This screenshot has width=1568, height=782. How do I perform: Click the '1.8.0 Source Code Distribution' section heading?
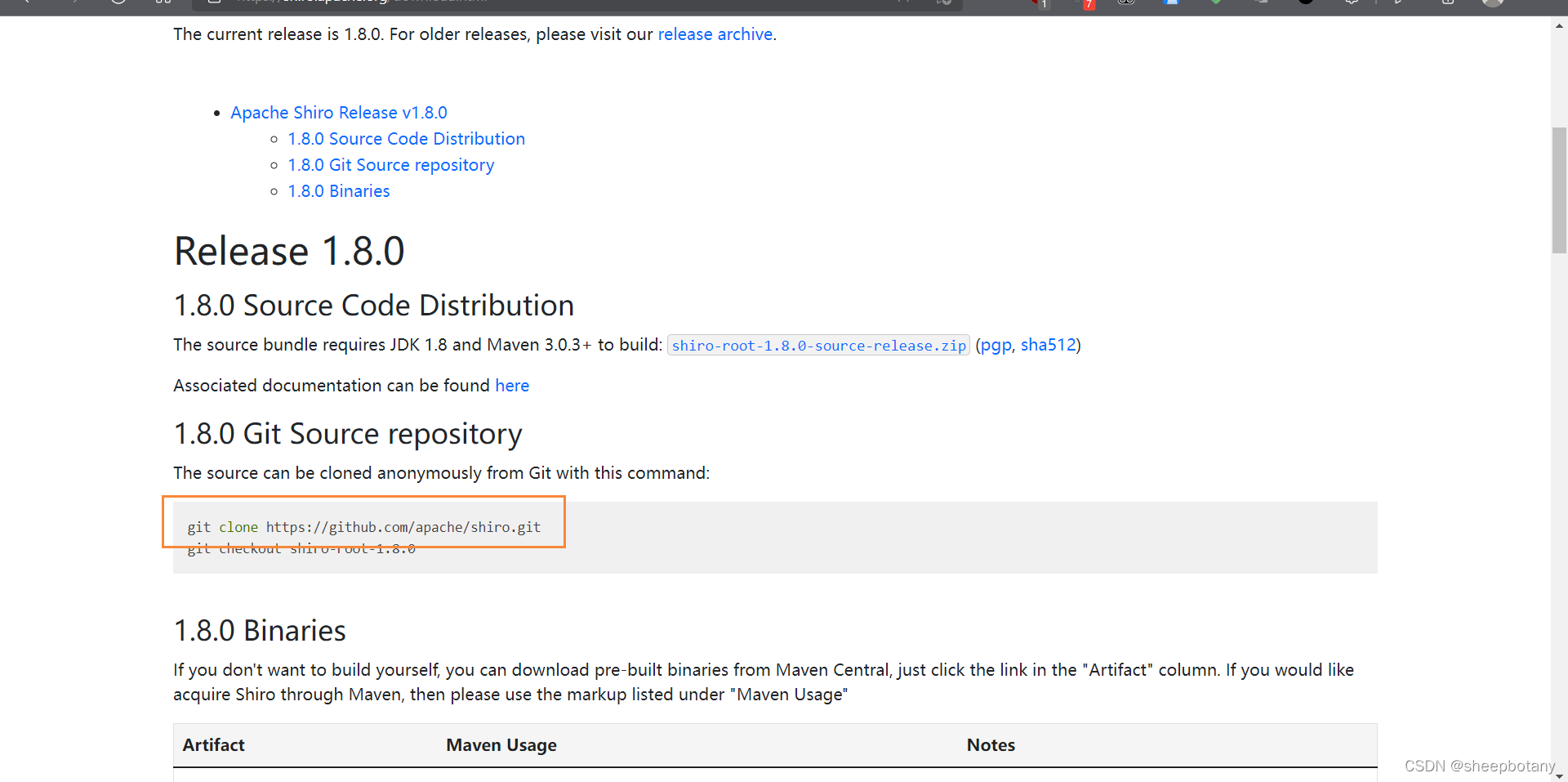[x=374, y=306]
